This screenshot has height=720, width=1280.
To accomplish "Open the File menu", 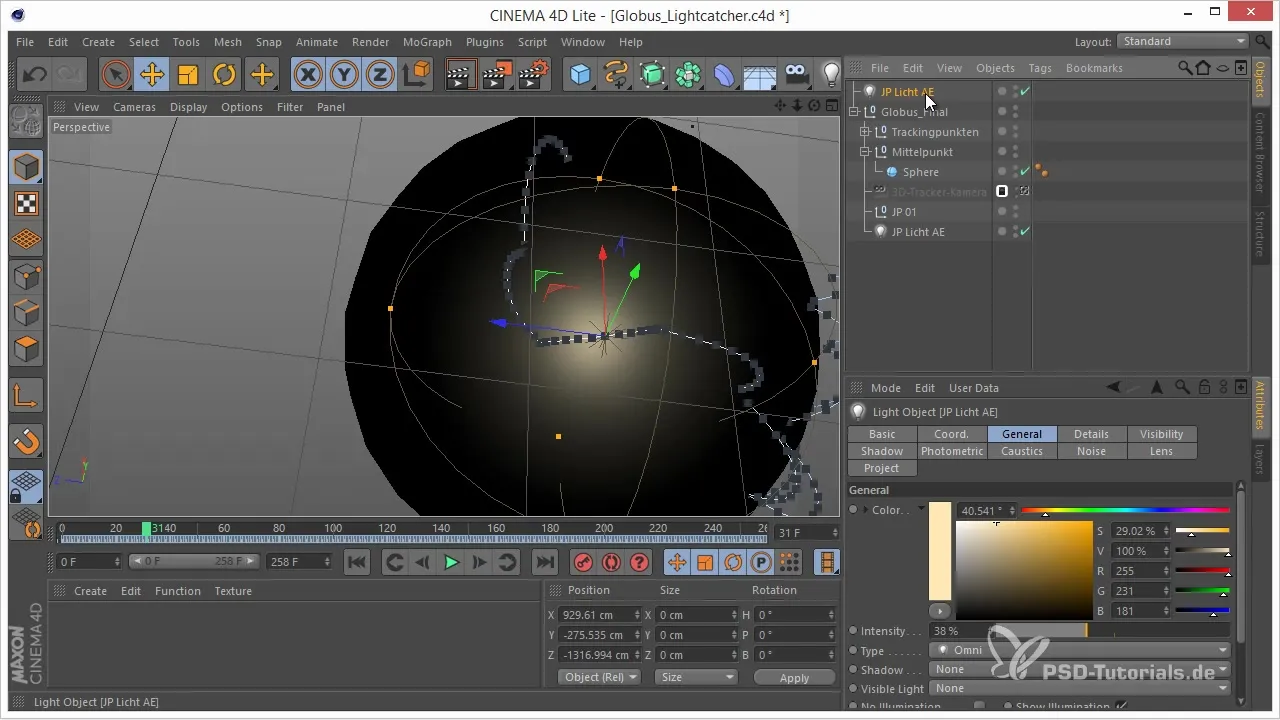I will (x=25, y=42).
